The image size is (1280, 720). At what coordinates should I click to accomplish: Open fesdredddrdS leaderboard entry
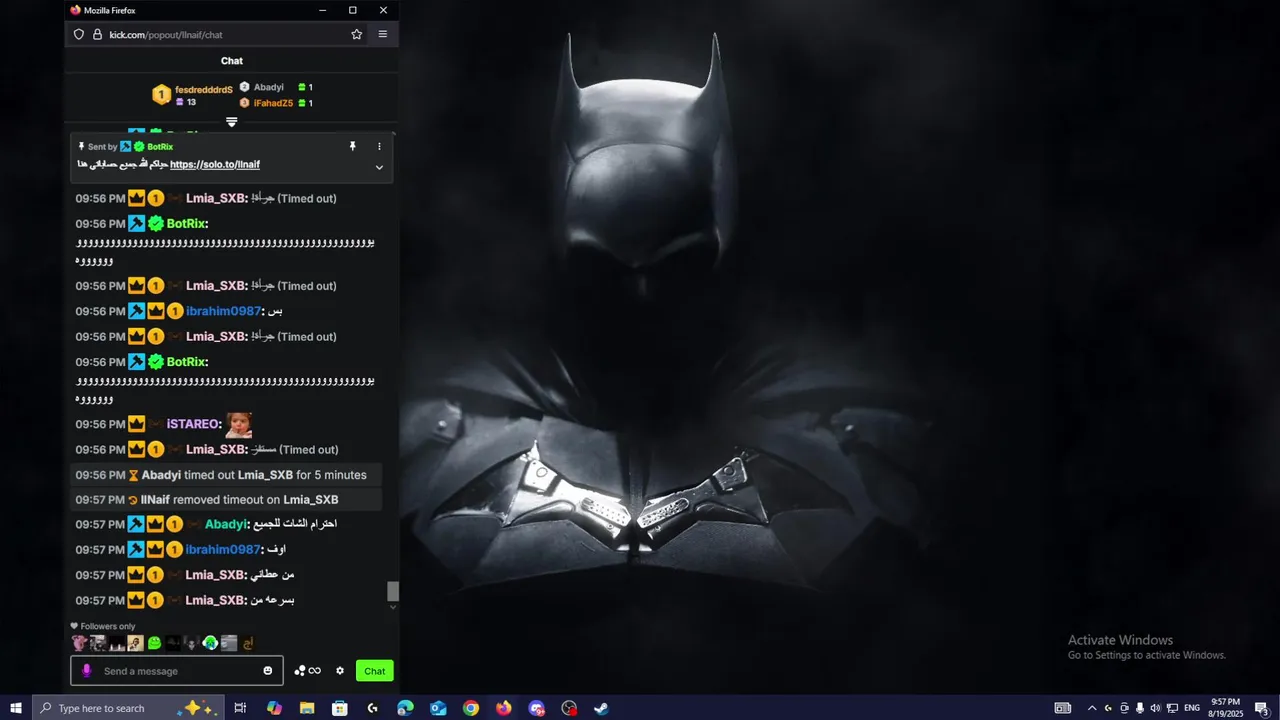(192, 95)
